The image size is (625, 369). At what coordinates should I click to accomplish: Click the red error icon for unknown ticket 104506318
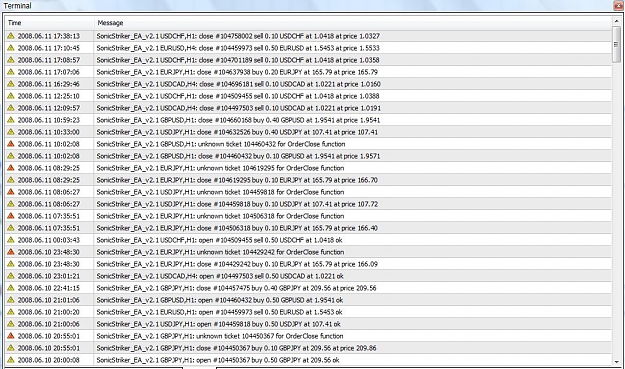(x=11, y=216)
